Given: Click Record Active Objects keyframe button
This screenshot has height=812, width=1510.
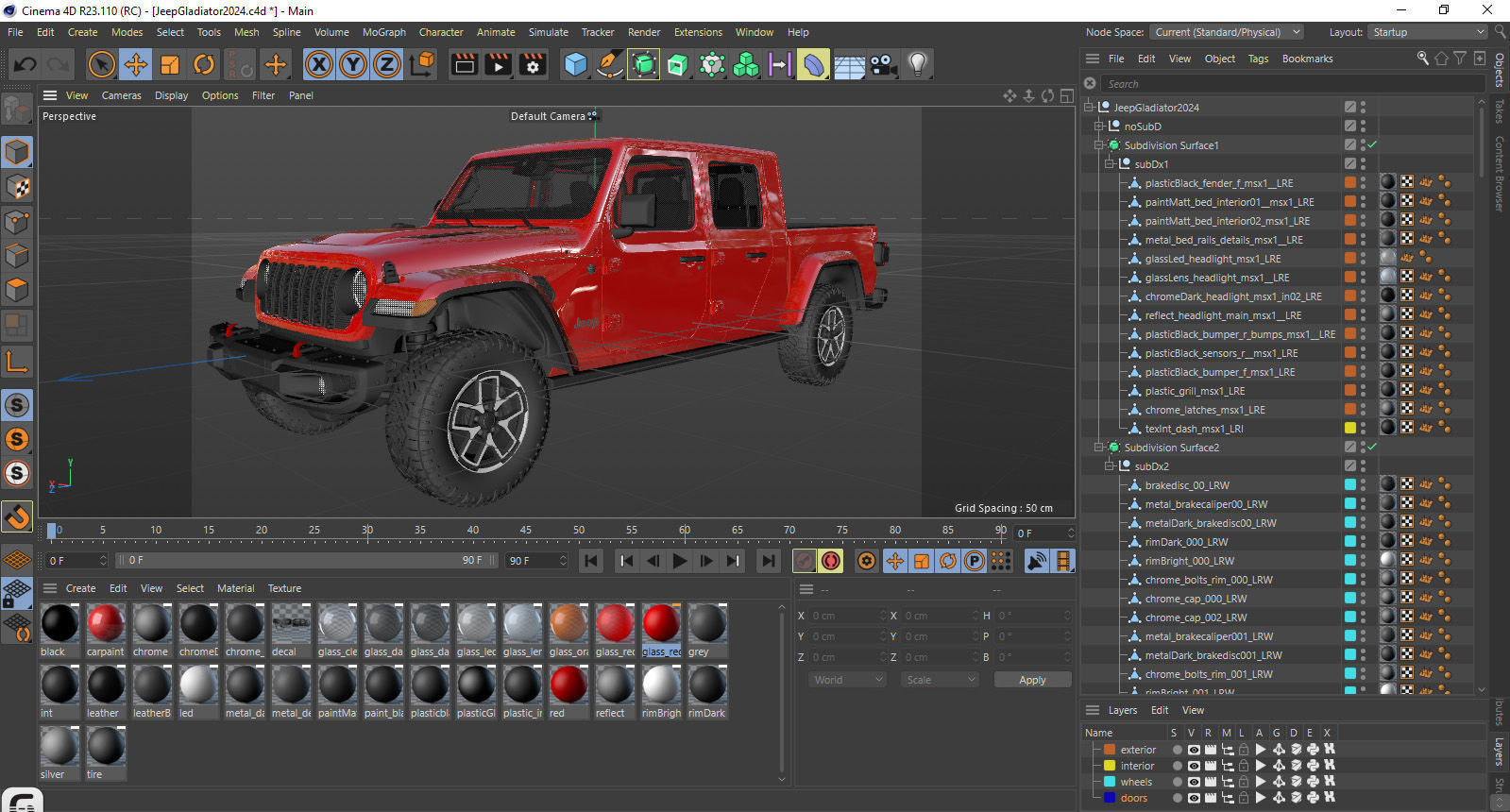Looking at the screenshot, I should pos(804,561).
